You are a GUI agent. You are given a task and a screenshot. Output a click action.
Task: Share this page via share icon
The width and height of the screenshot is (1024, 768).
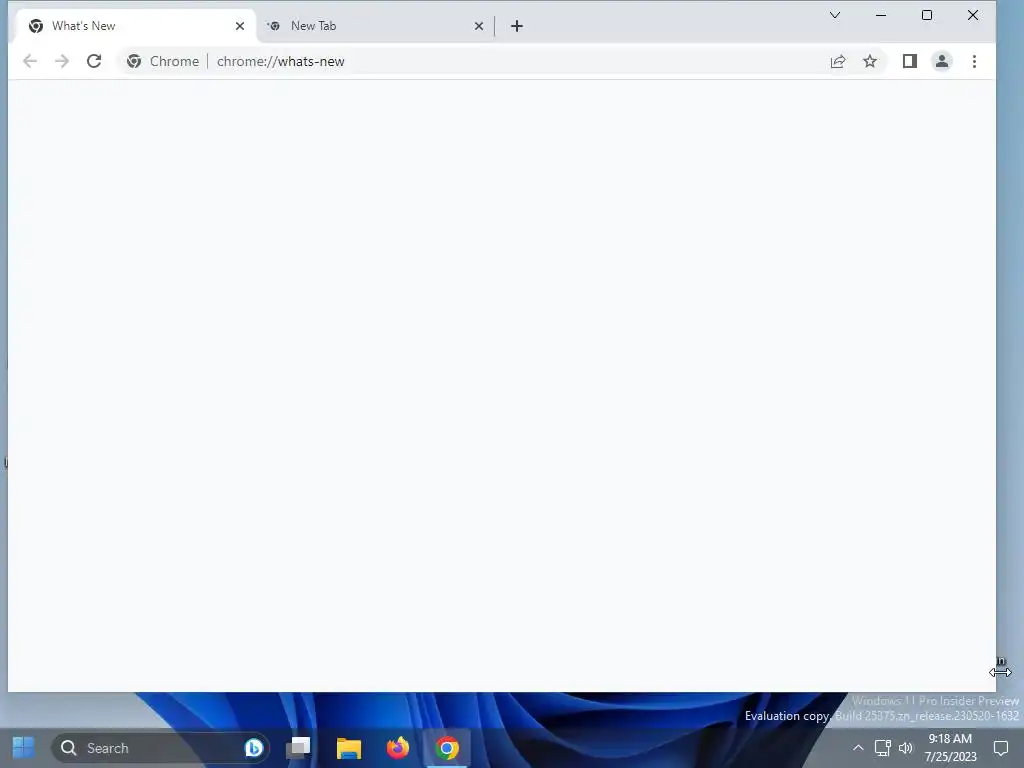point(838,61)
